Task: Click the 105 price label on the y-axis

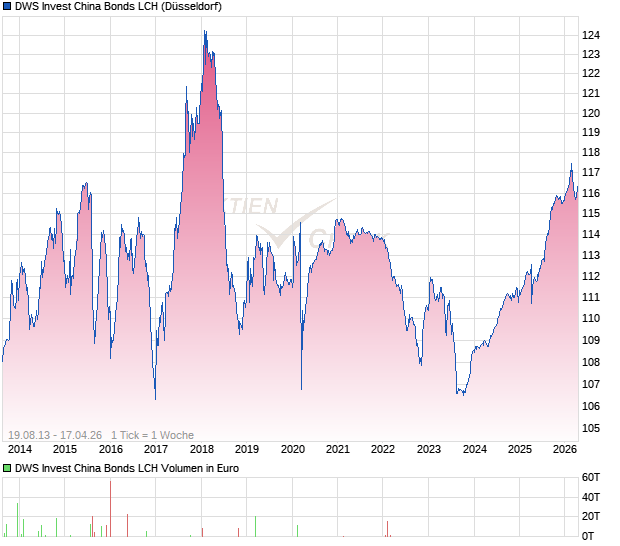Action: pyautogui.click(x=591, y=429)
